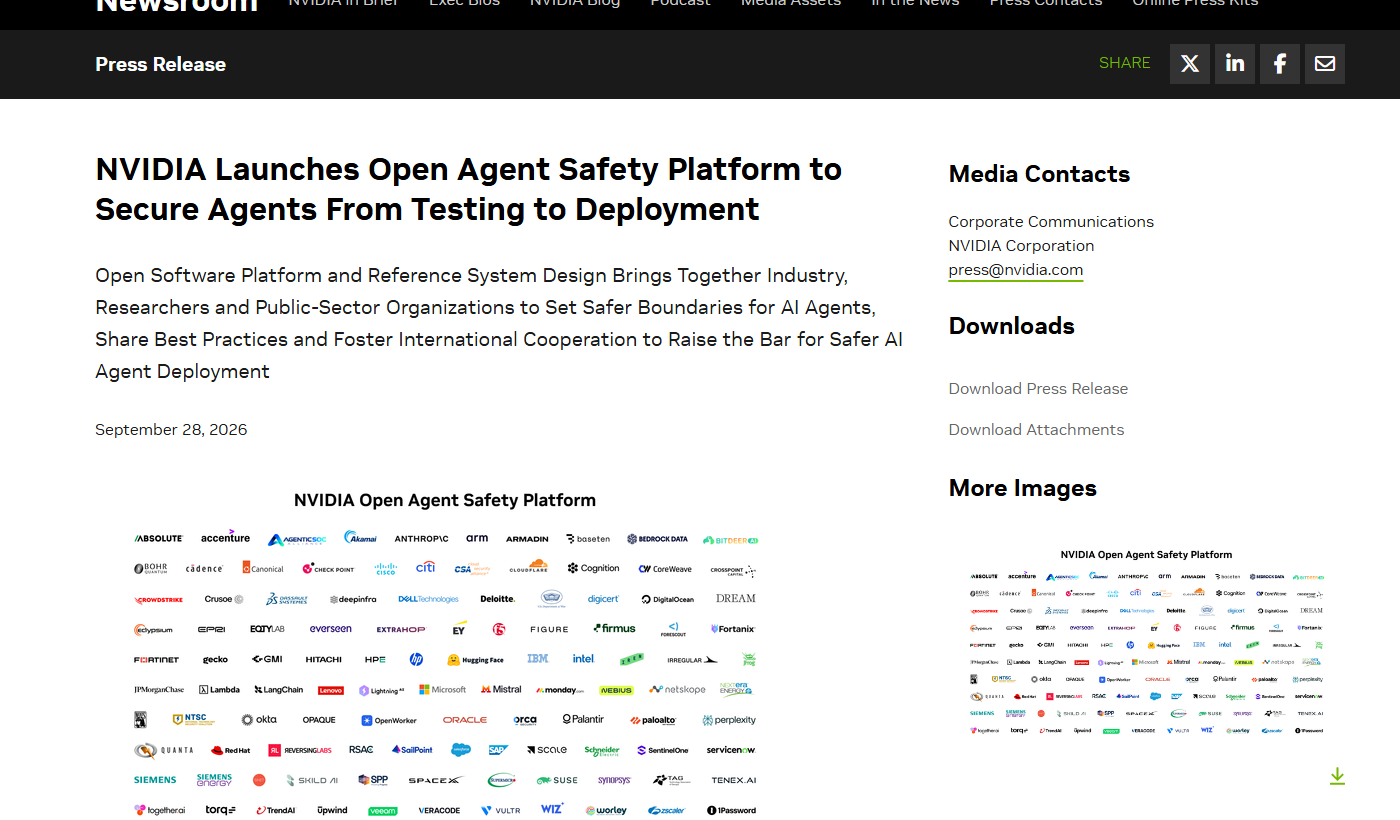
Task: Click the Download Press Release link
Action: point(1038,389)
